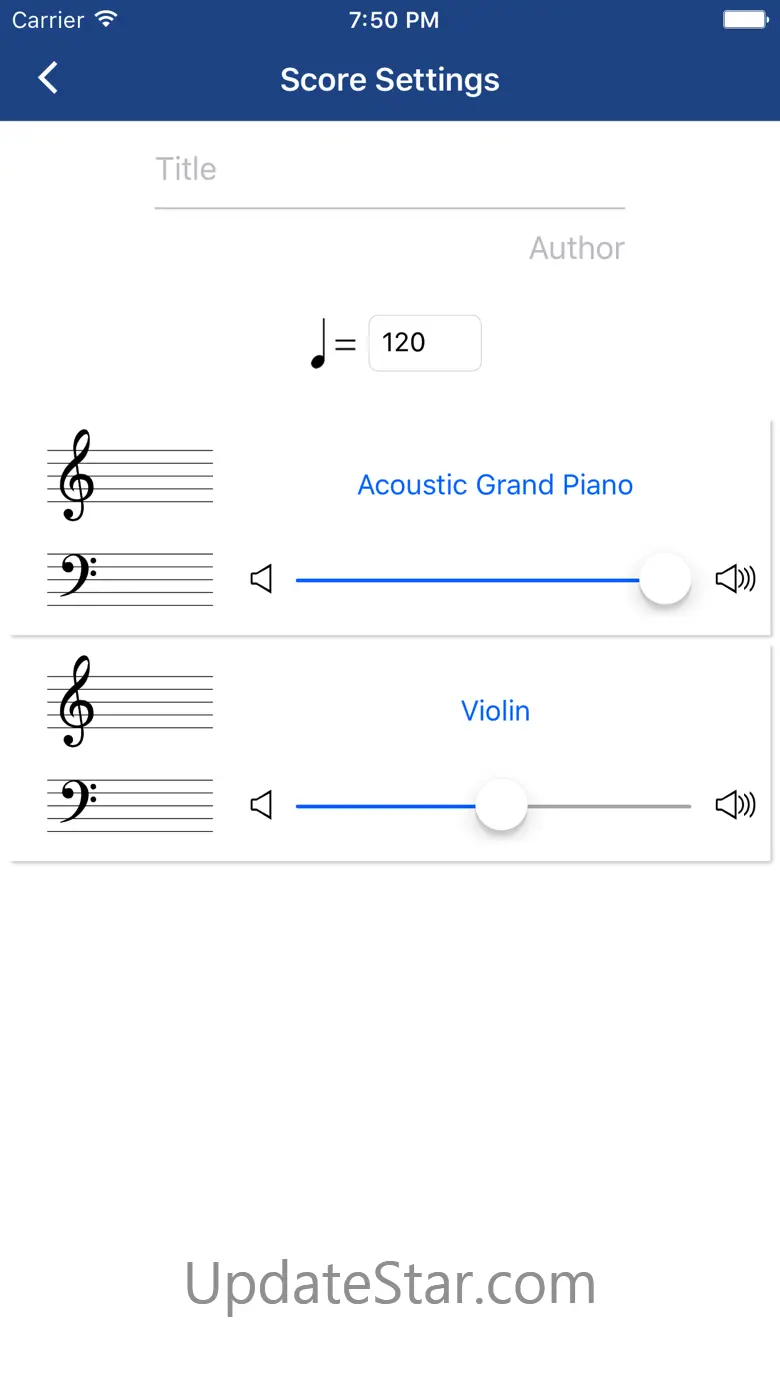Click the piano track's bass clef staff

[129, 579]
